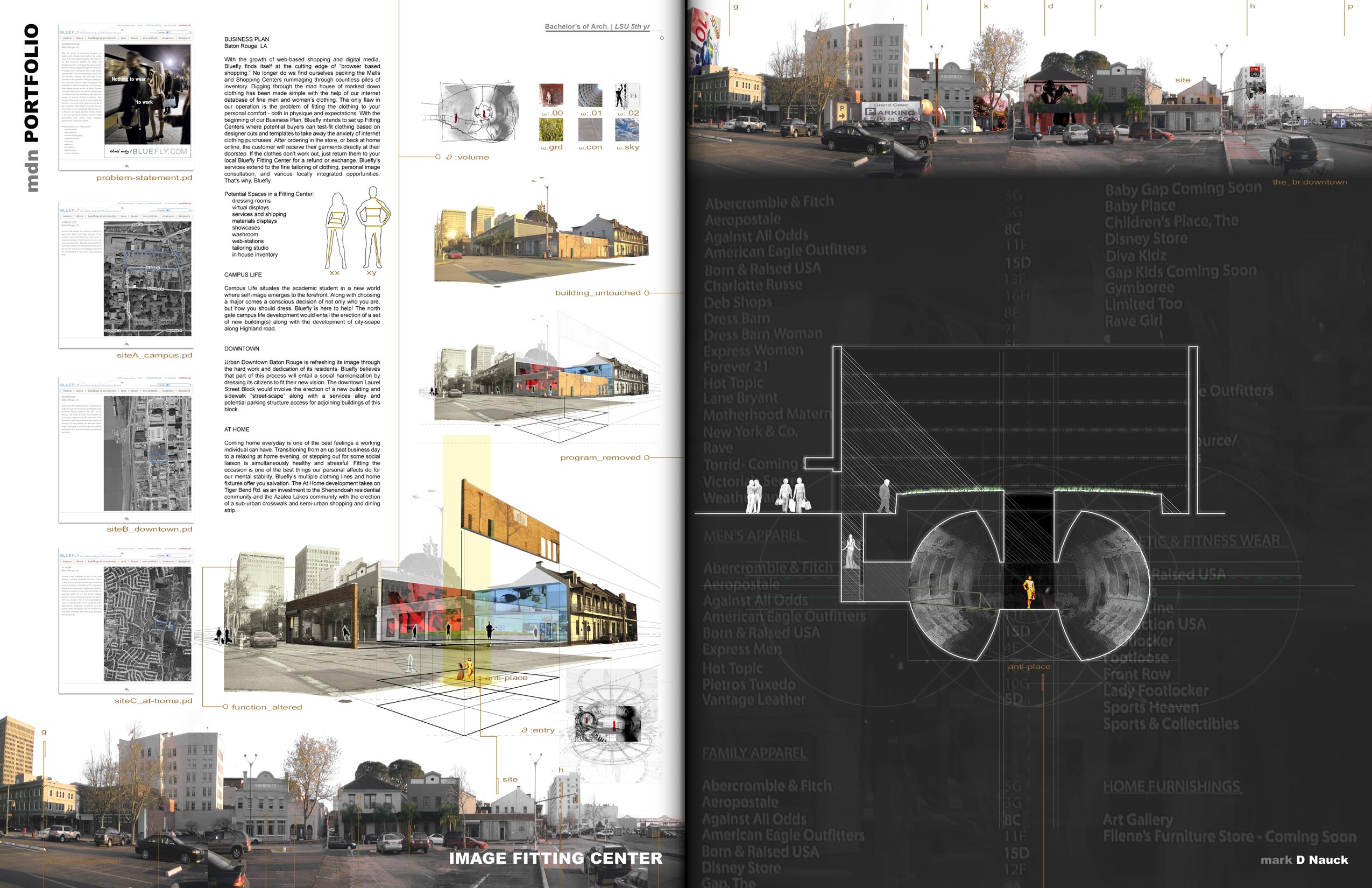Click the 'IMAGE FITTING CENTER' title

[556, 858]
